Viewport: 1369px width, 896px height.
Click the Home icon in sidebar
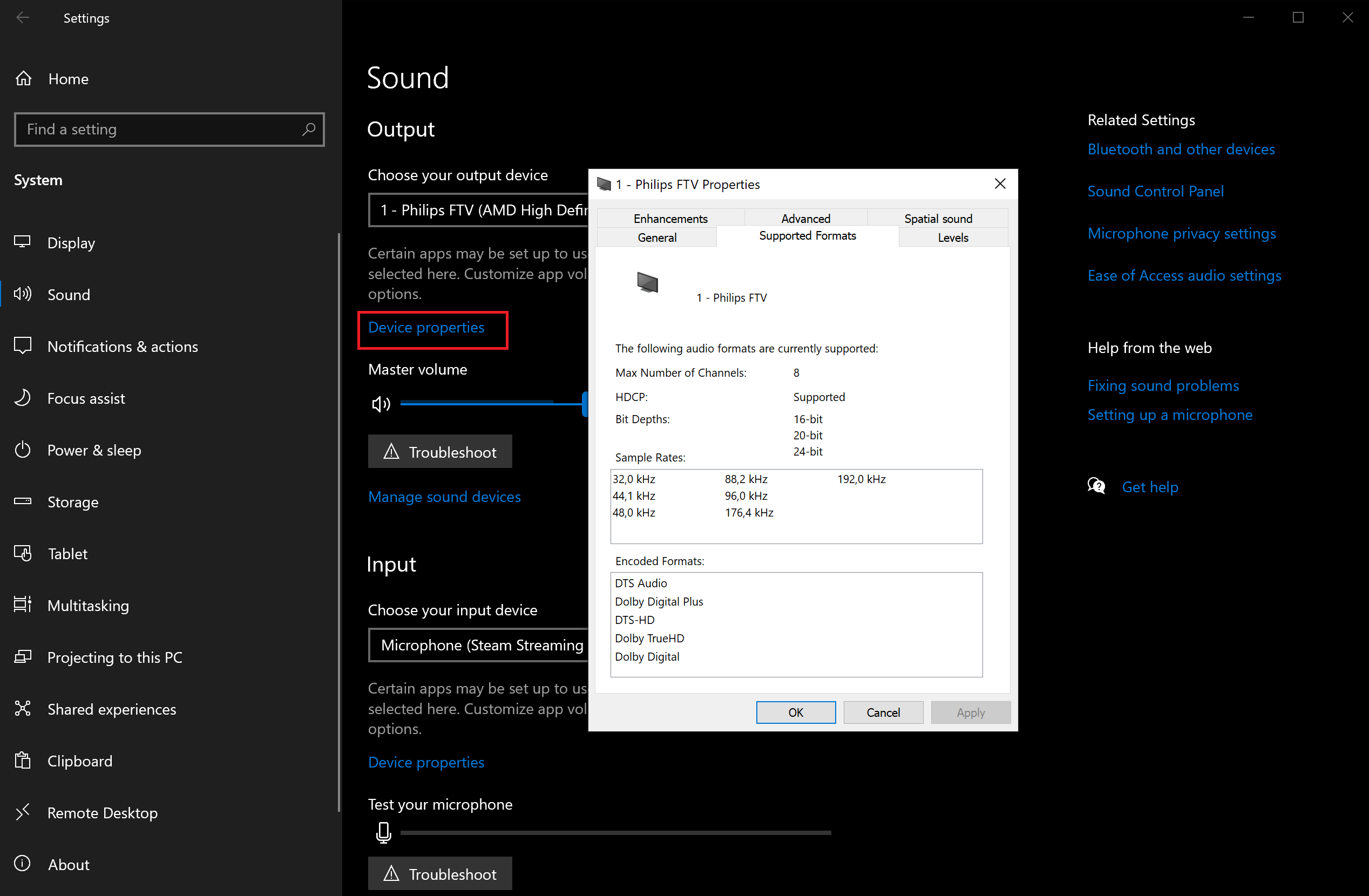pos(24,78)
